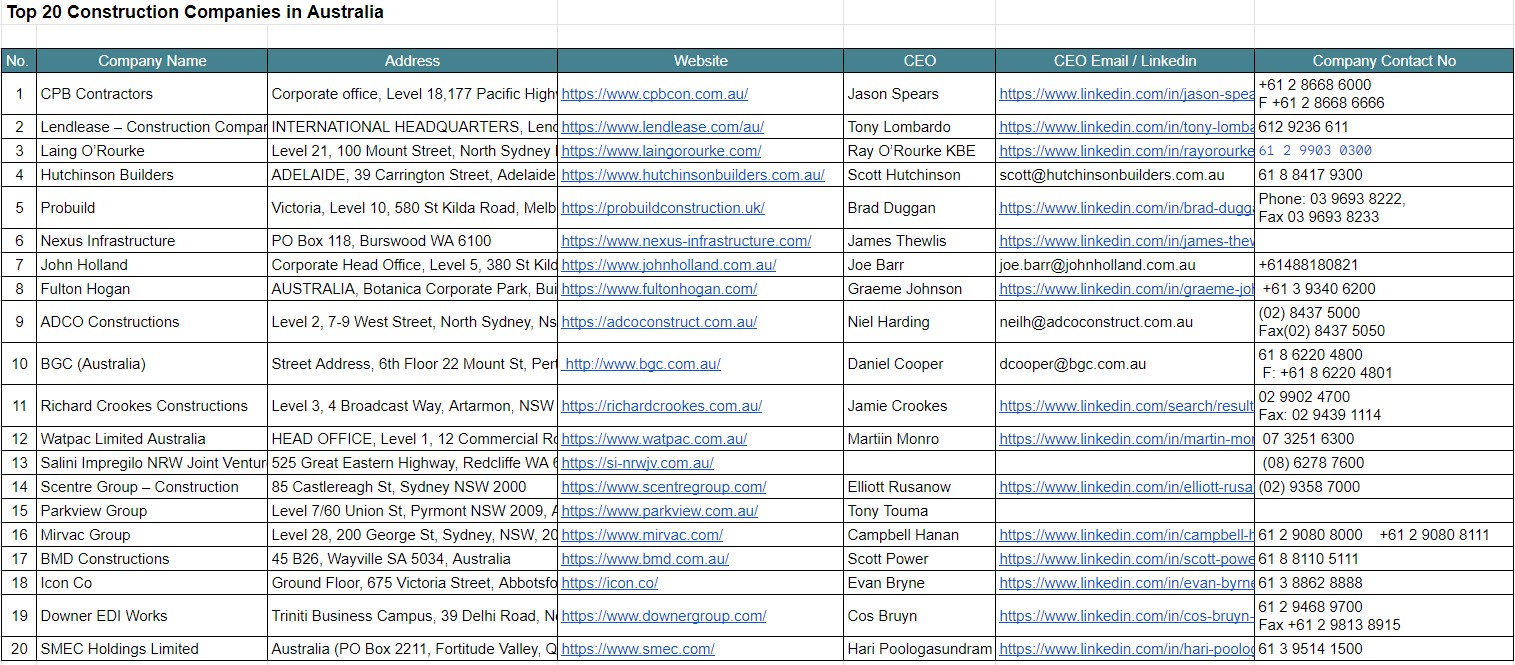Select the Hutchinson Builders company cell
Screen dimensions: 1515x665
(x=152, y=175)
